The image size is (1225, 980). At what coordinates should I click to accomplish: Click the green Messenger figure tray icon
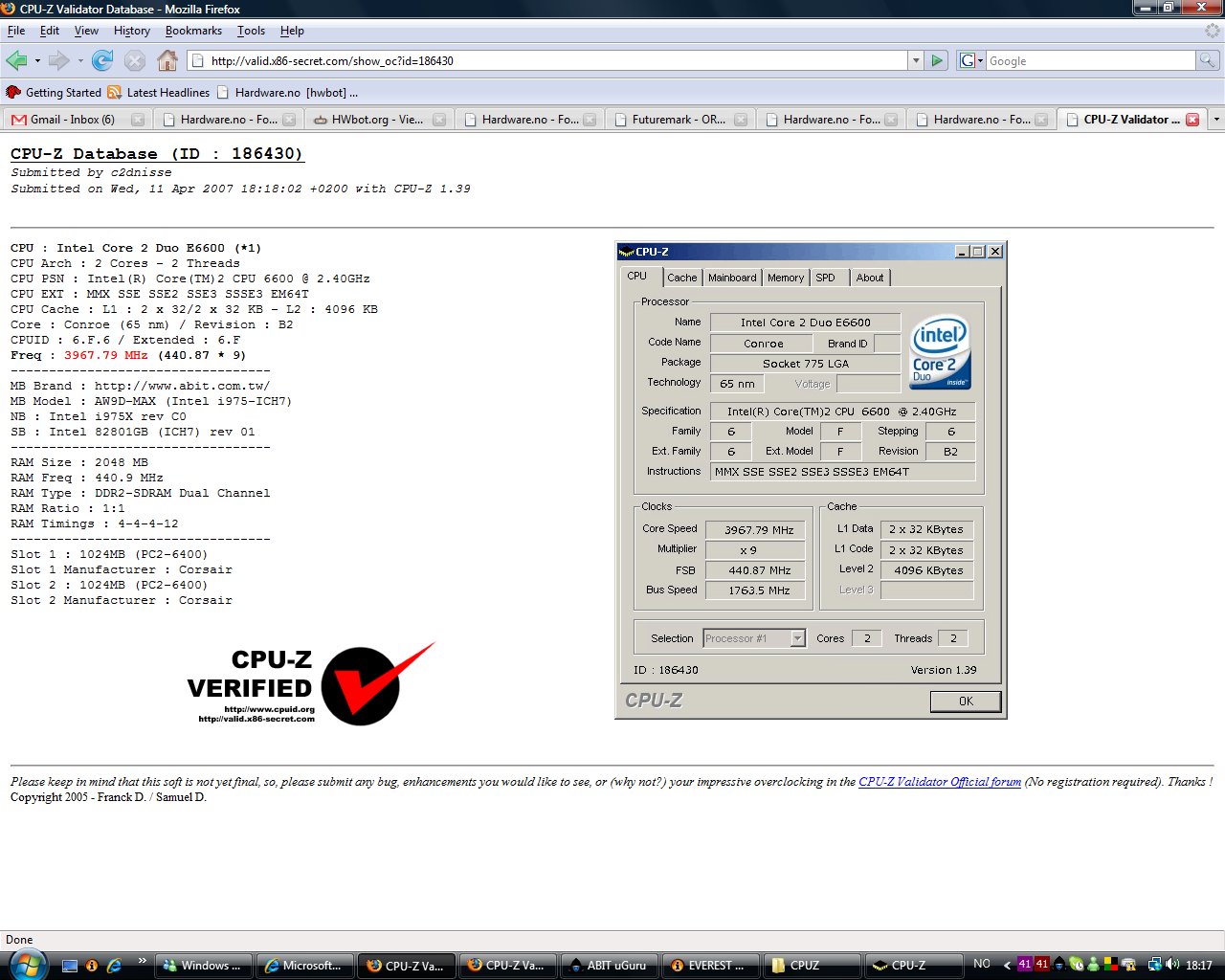[1093, 965]
